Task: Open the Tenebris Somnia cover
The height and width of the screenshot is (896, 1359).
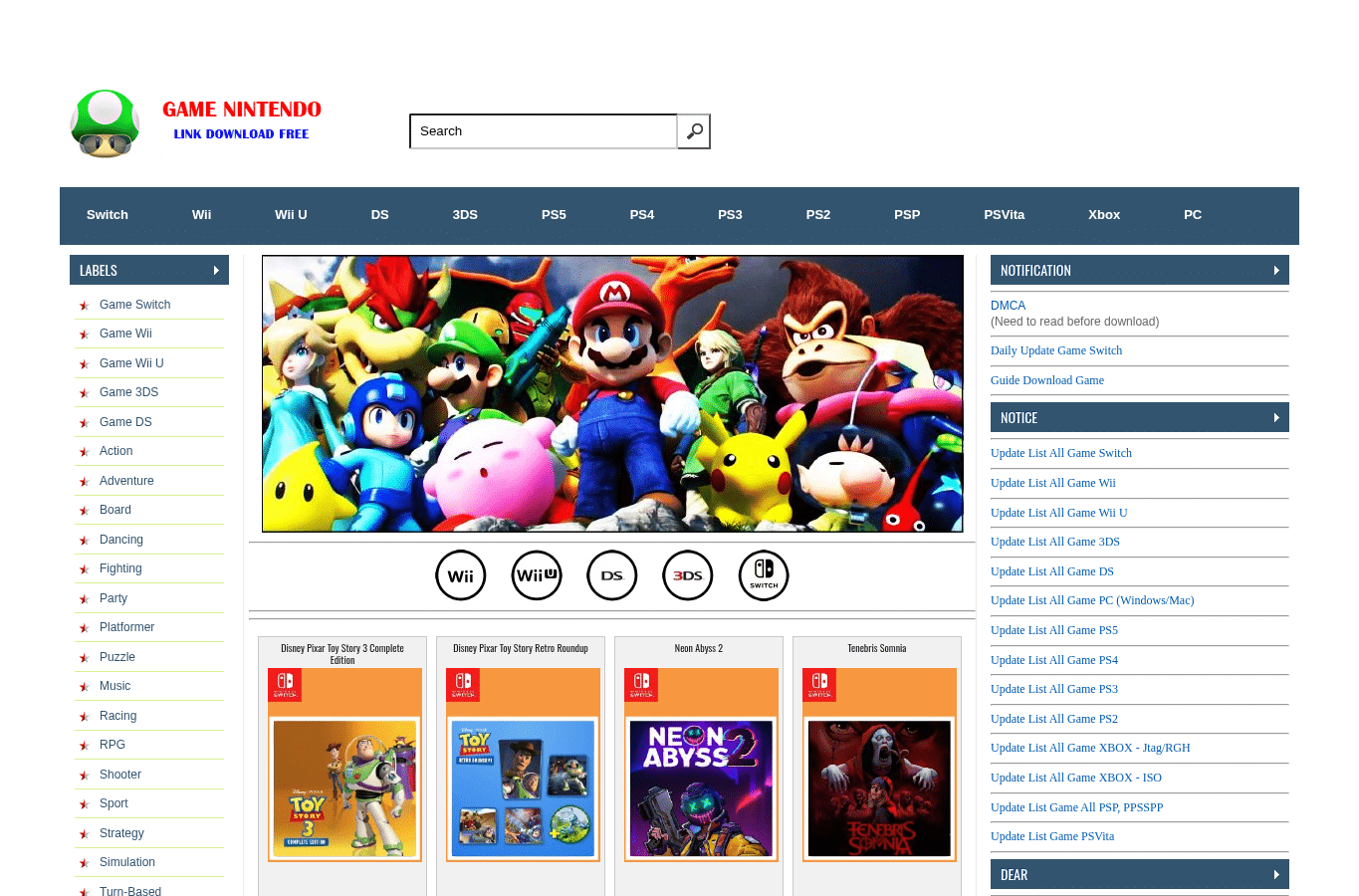Action: coord(879,765)
